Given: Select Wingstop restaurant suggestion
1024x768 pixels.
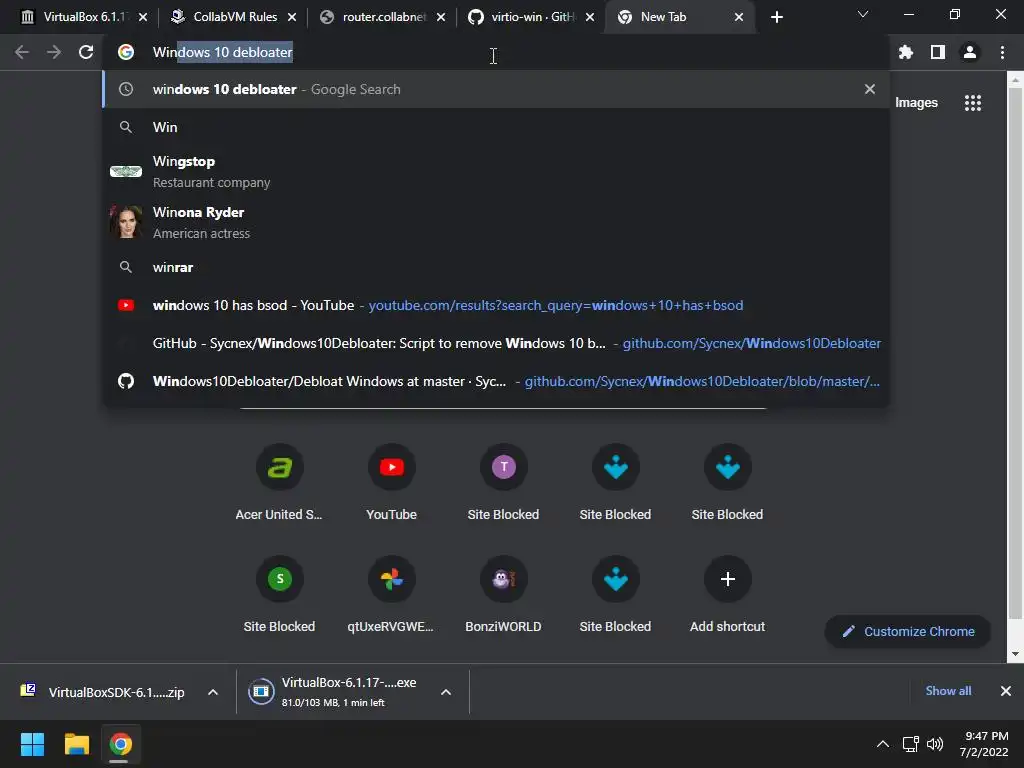Looking at the screenshot, I should pos(496,171).
